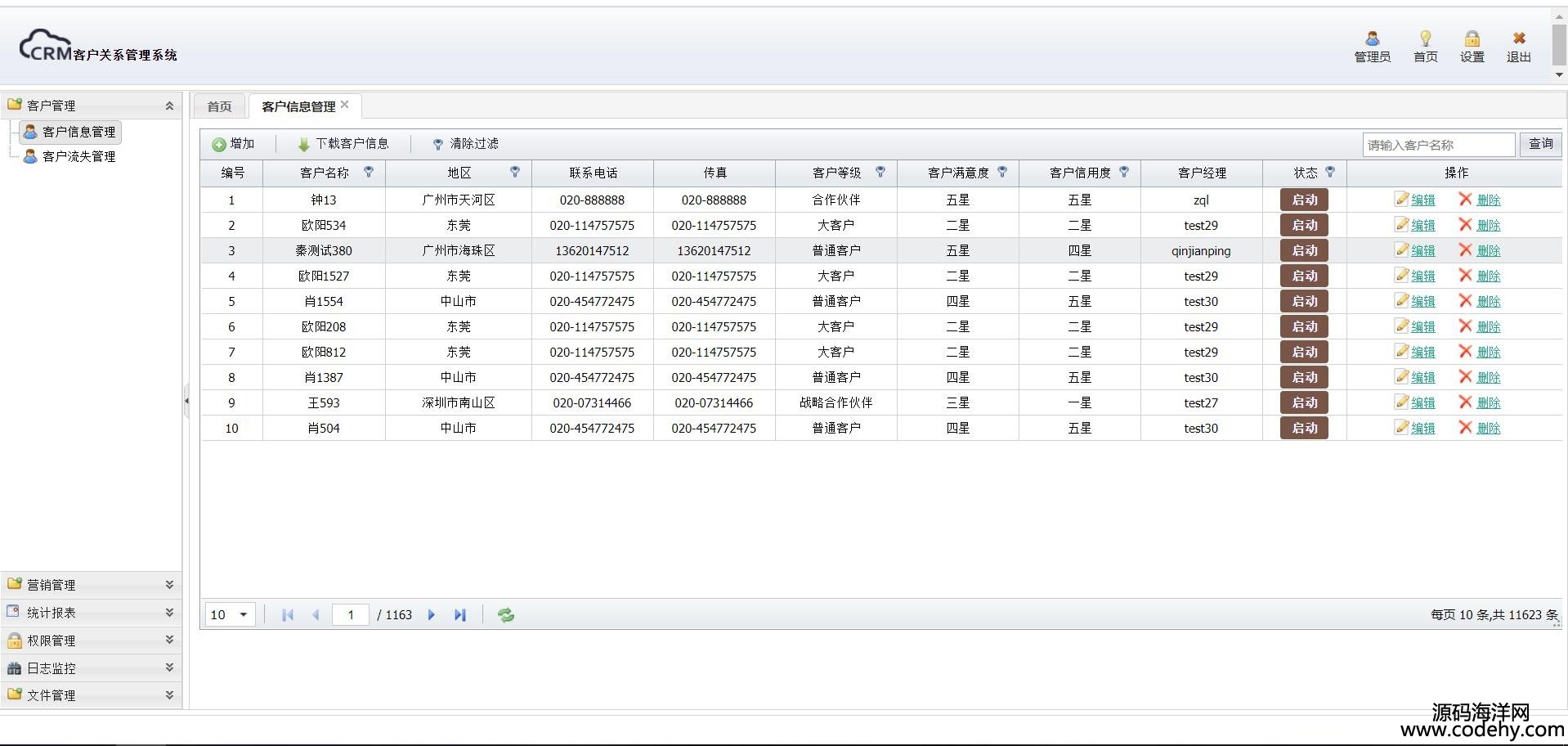Viewport: 1568px width, 746px height.
Task: Collapse the left sidebar splitter handle
Action: pyautogui.click(x=186, y=401)
